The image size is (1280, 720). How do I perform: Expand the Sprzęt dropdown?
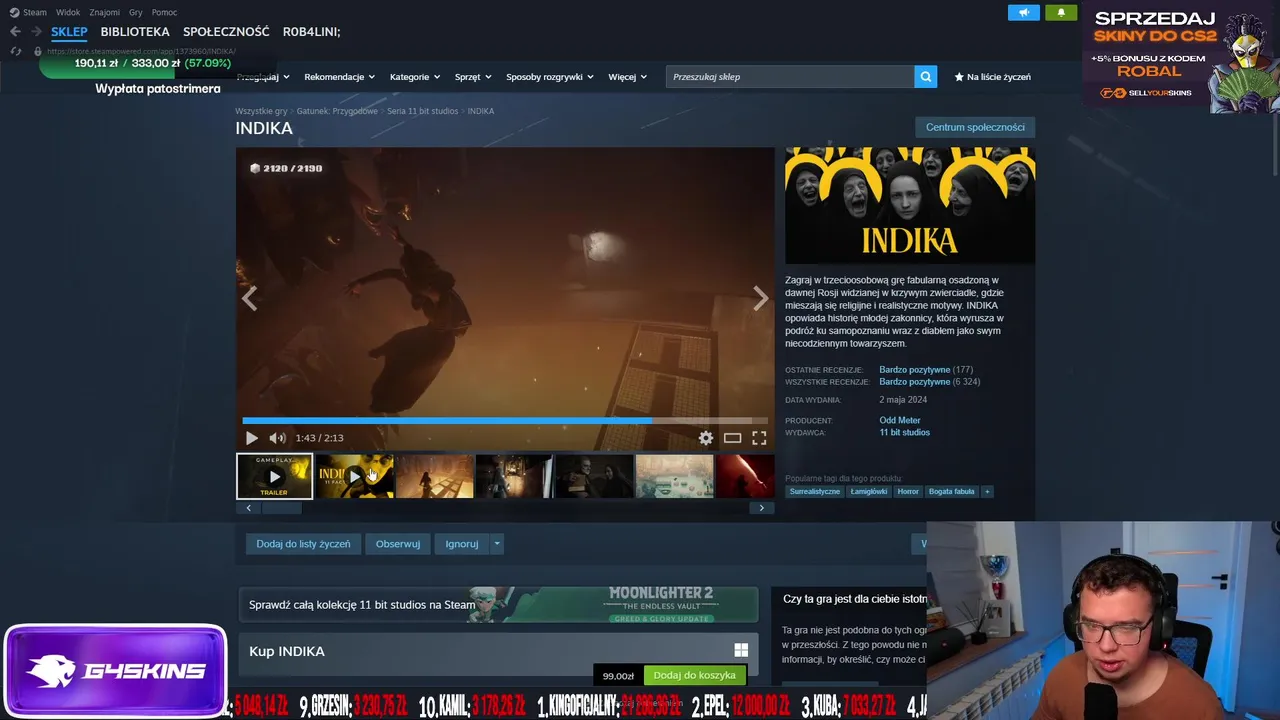(472, 77)
